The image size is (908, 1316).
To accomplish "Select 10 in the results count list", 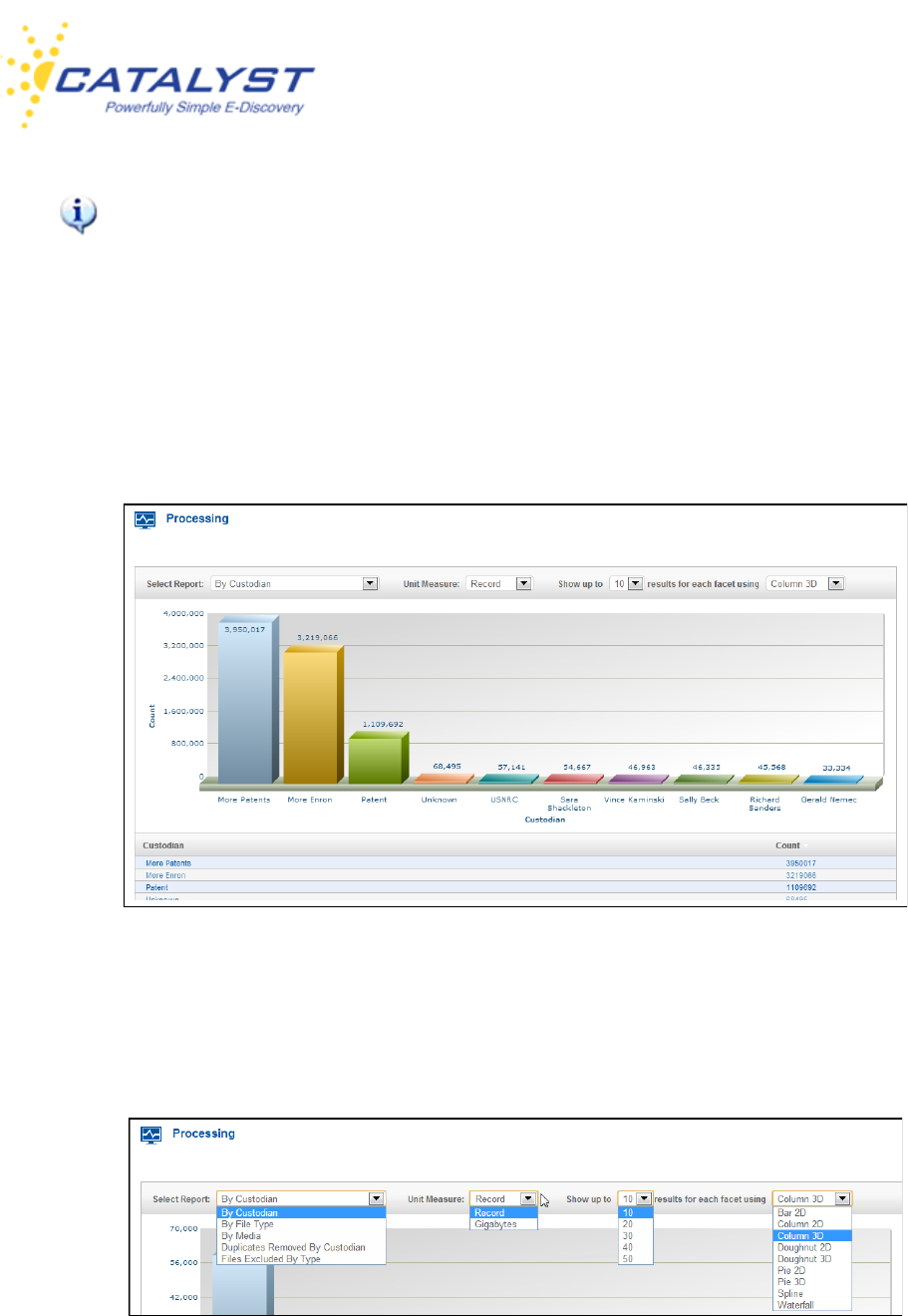I will [x=635, y=1213].
